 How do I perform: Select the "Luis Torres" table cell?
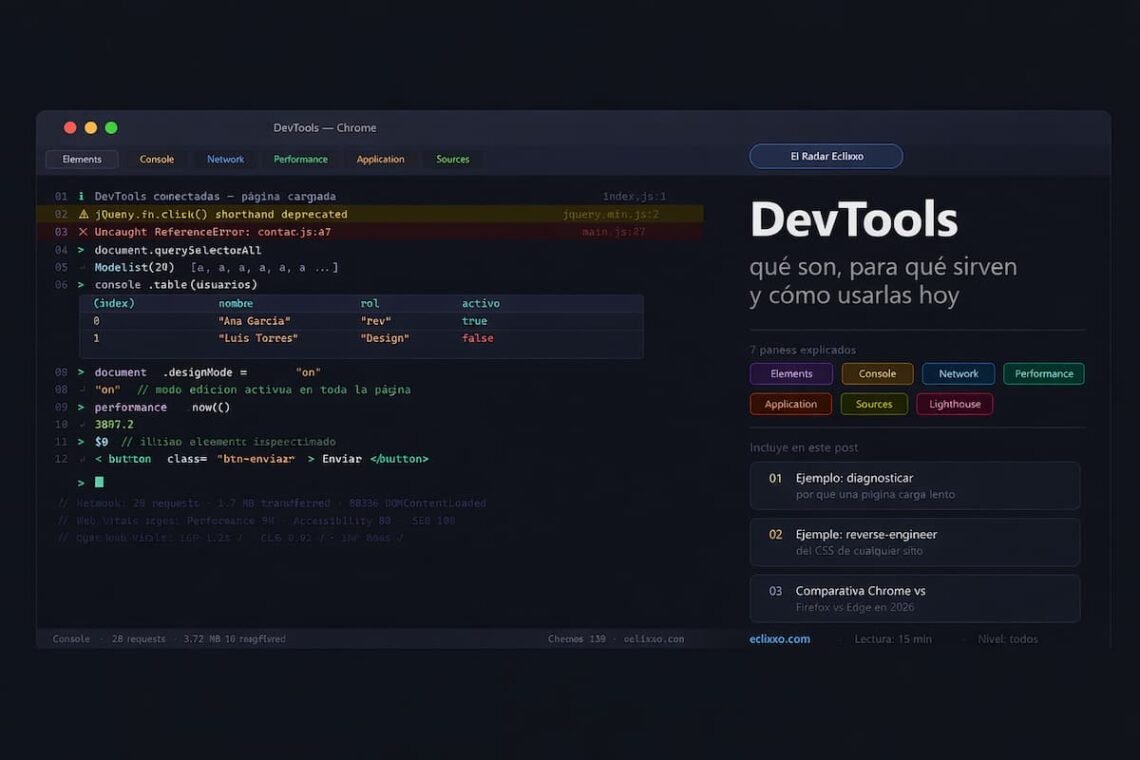(x=258, y=338)
